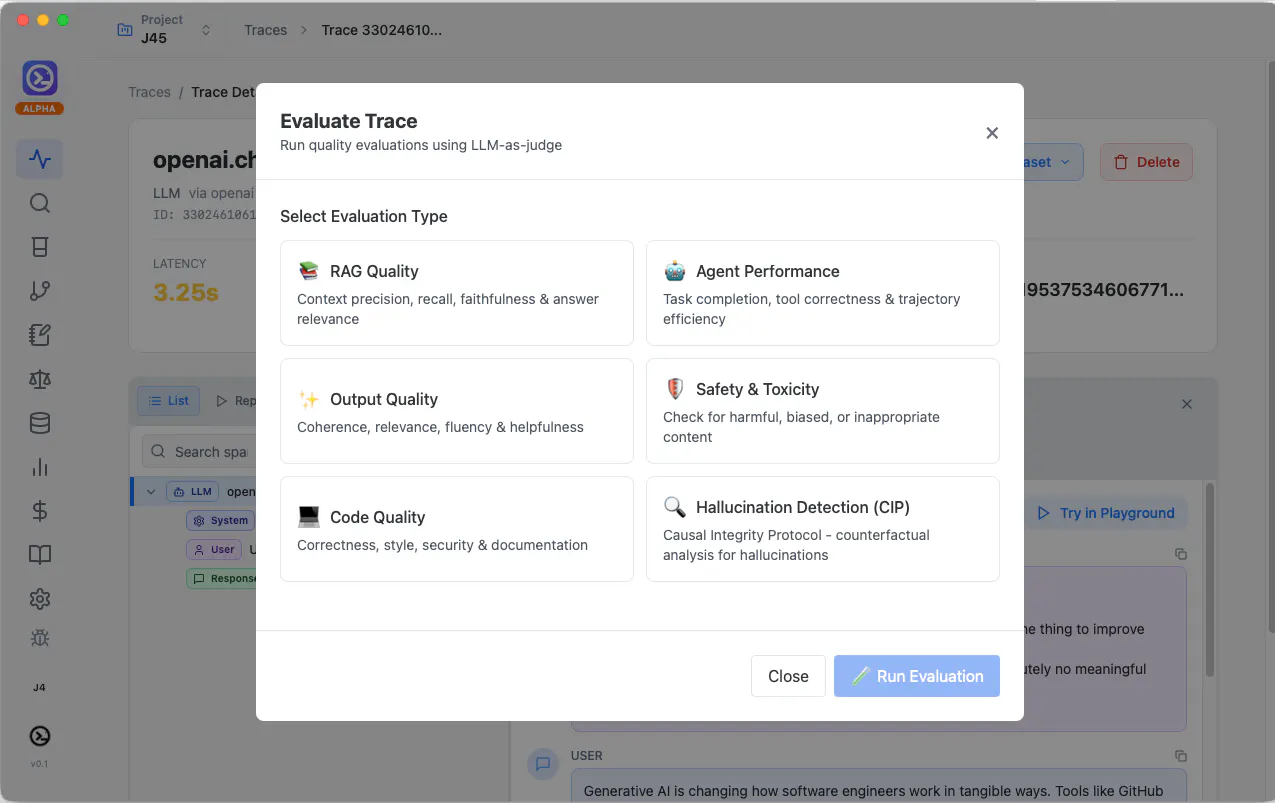Collapse the LLM span tree chevron
Image resolution: width=1275 pixels, height=803 pixels.
[x=151, y=492]
